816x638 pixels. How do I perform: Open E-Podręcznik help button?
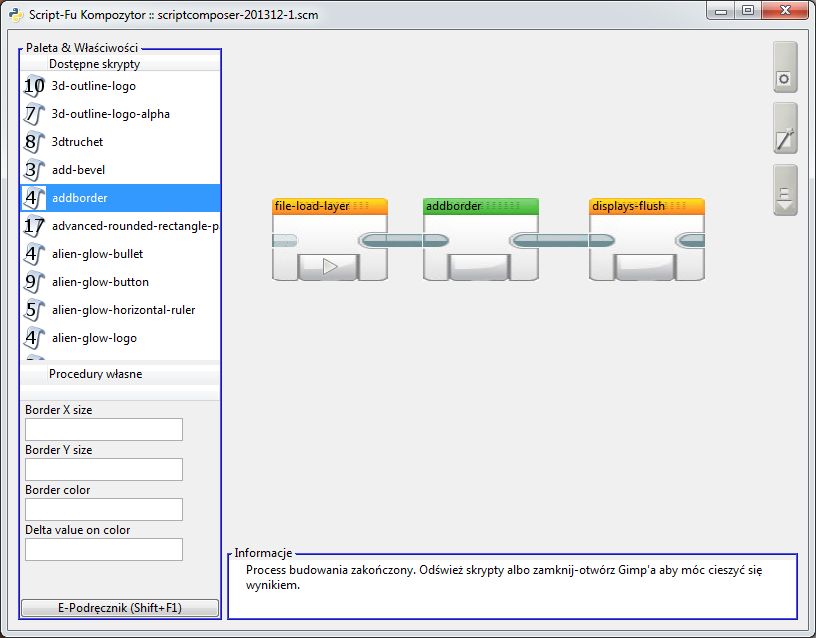pyautogui.click(x=120, y=607)
